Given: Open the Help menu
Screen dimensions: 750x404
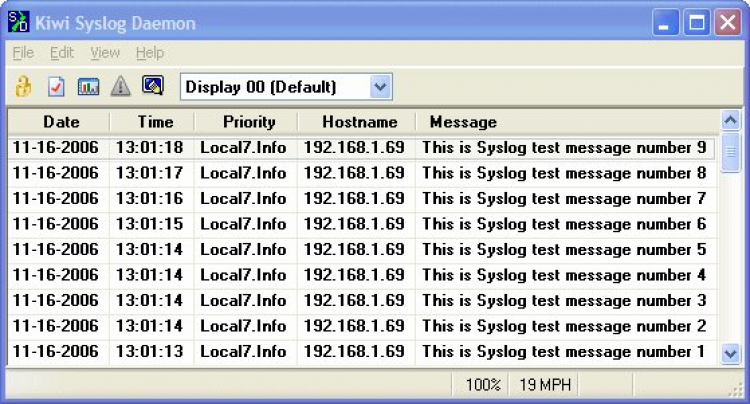Looking at the screenshot, I should pos(150,52).
